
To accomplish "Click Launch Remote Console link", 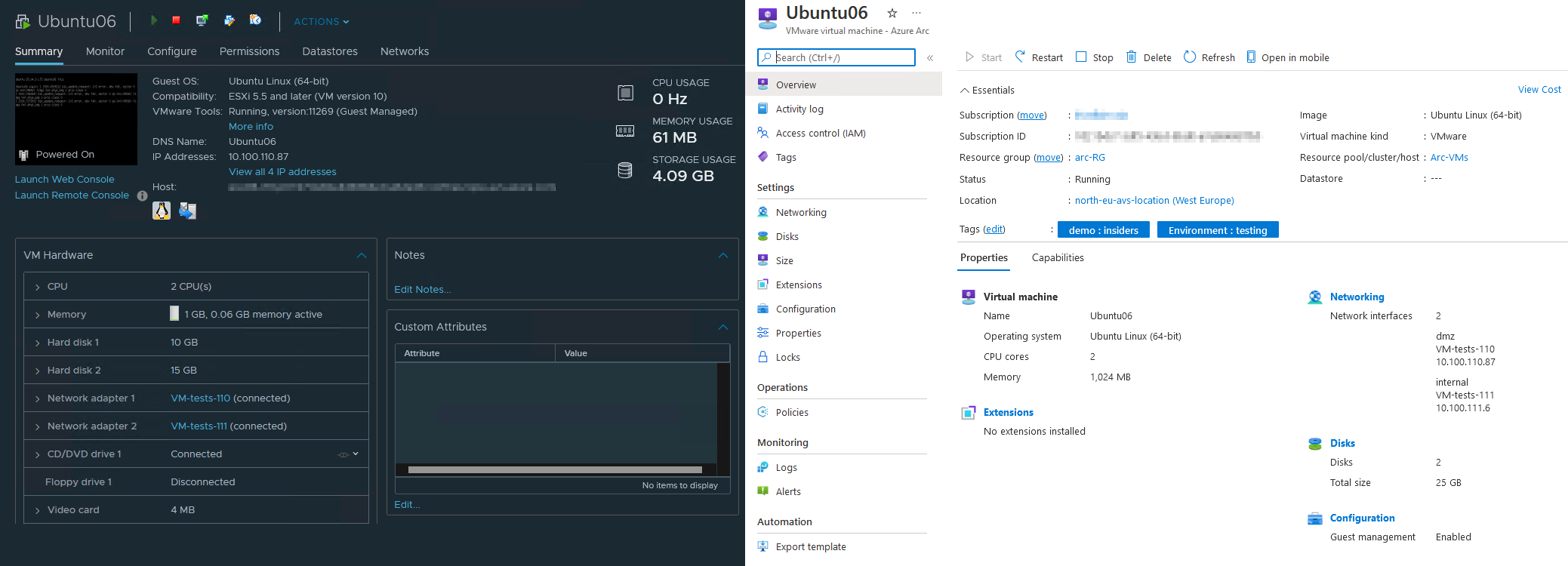I will click(72, 195).
